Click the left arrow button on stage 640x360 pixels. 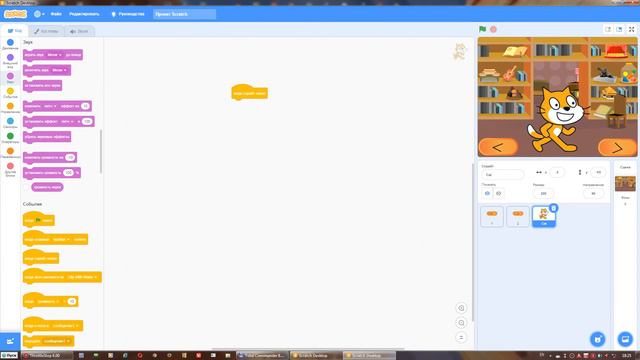coord(498,147)
